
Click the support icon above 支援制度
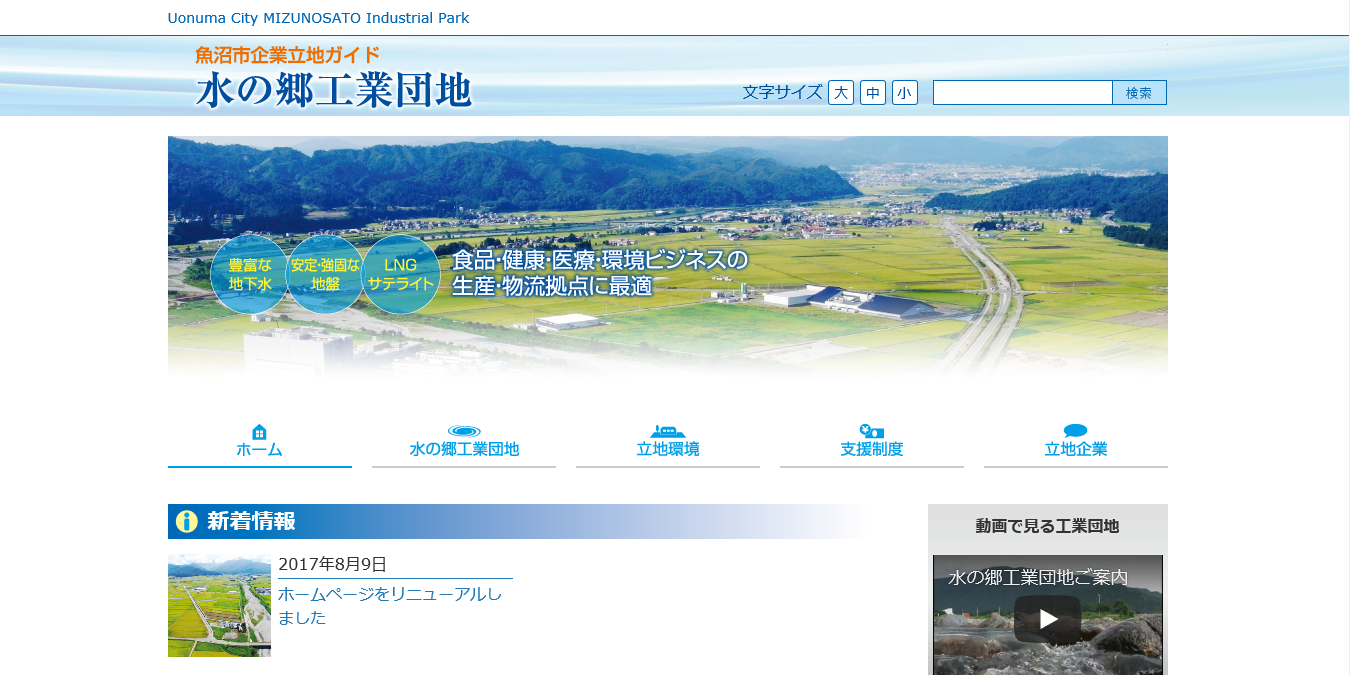coord(872,431)
